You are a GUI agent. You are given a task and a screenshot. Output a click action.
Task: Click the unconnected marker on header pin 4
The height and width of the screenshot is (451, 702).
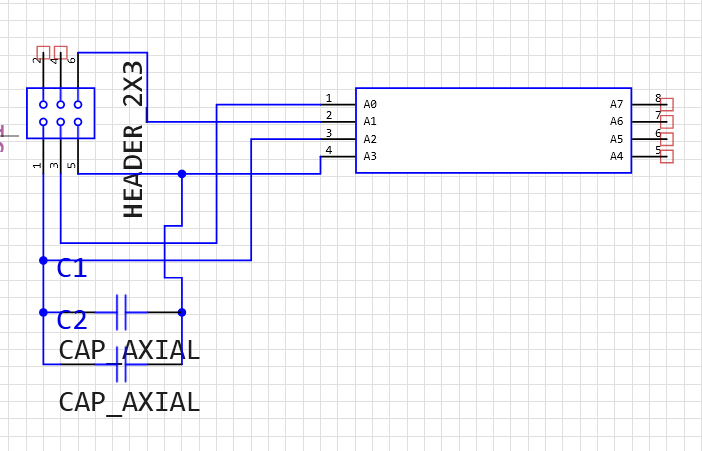60,53
